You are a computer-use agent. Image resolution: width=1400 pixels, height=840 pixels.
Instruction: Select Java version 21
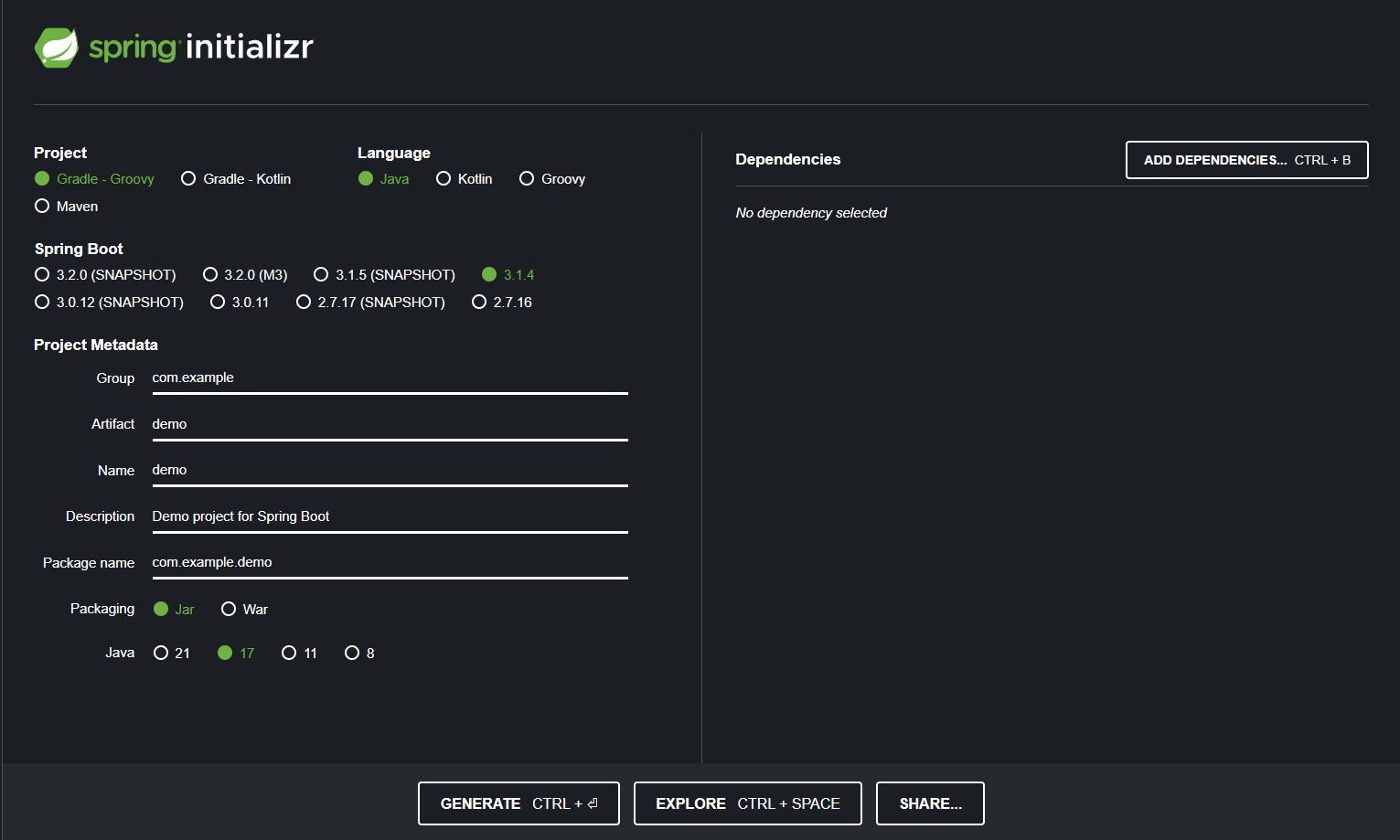171,654
